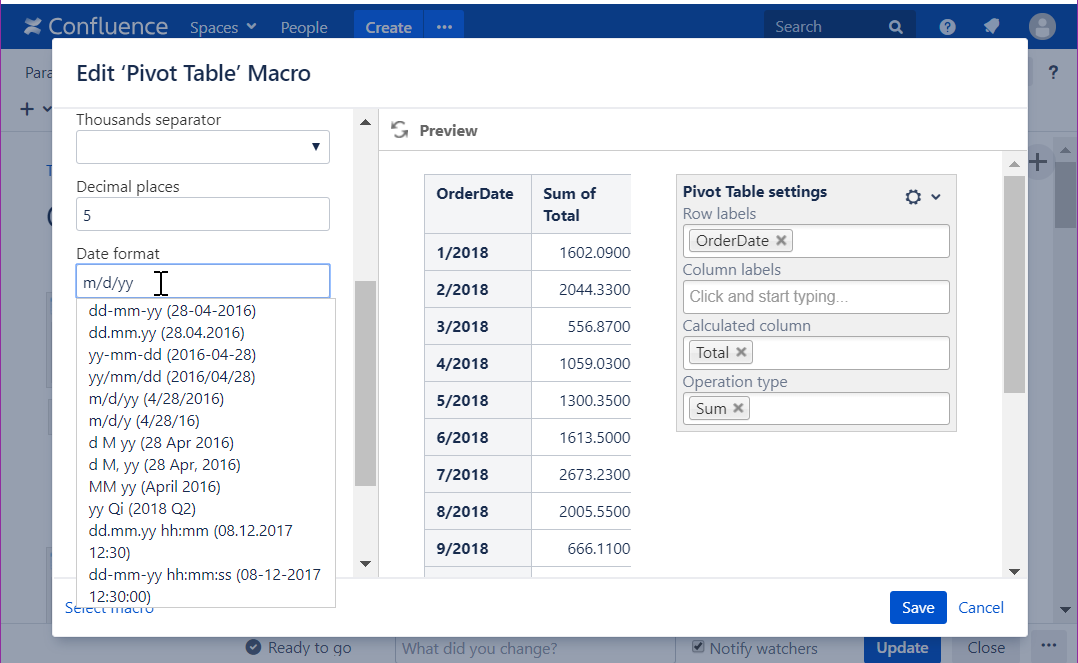1078x663 pixels.
Task: Open the user profile avatar
Action: click(x=1042, y=27)
